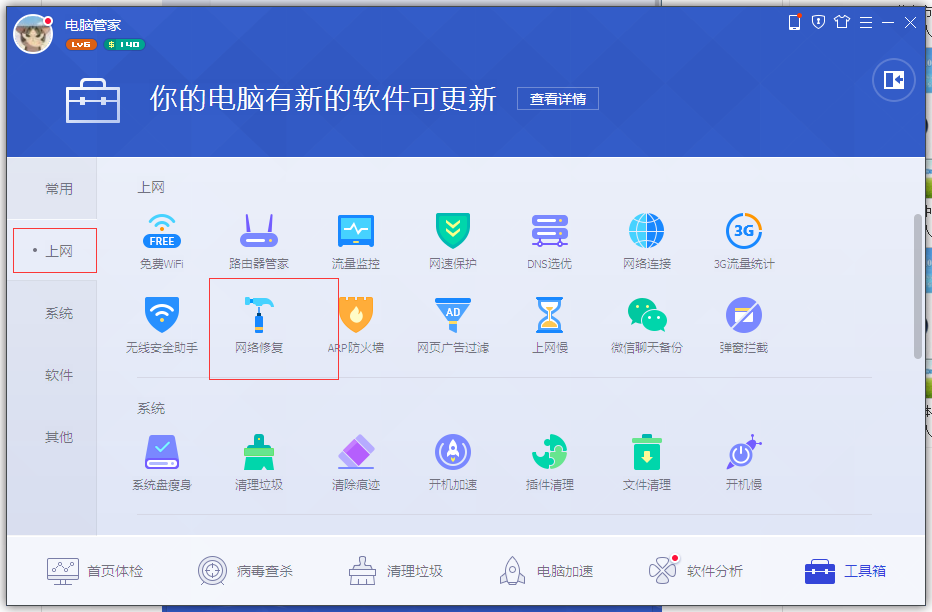This screenshot has height=612, width=932.
Task: Launch the 流量监控 traffic monitor
Action: coord(355,241)
